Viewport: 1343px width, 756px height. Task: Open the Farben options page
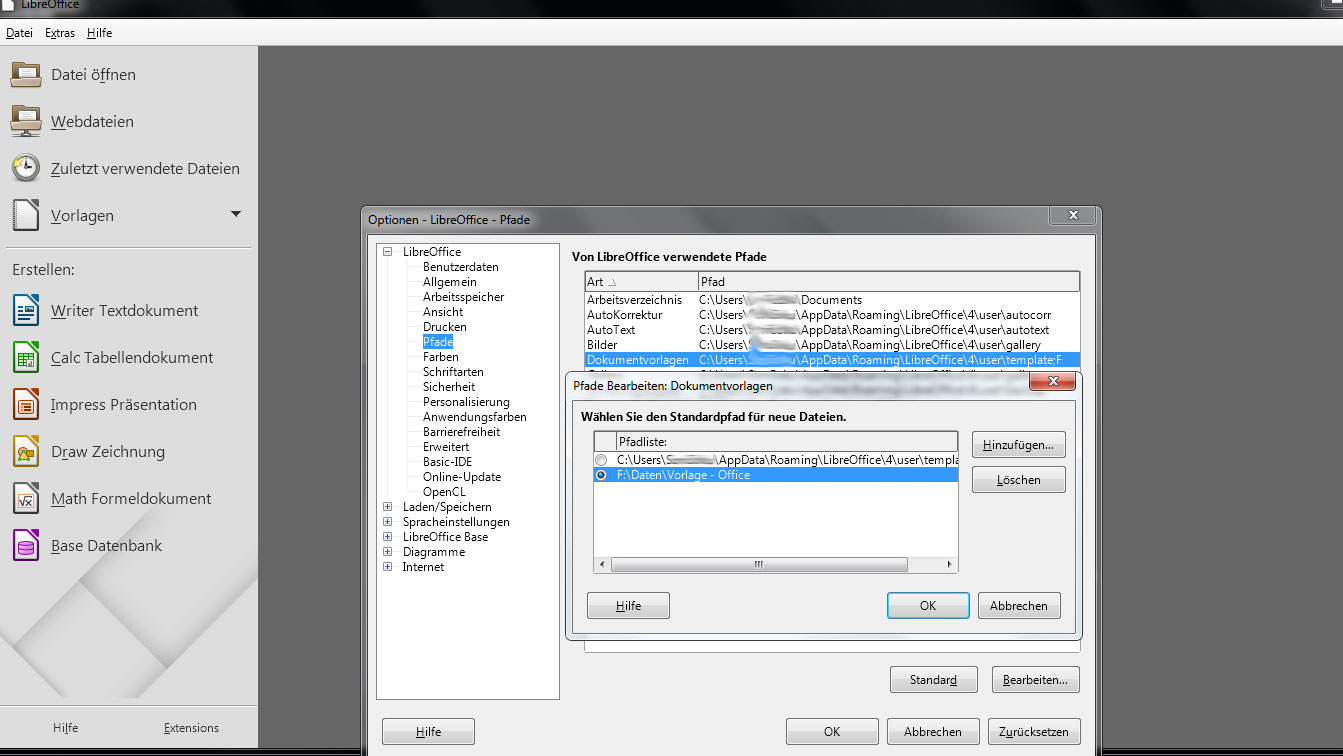click(x=441, y=357)
